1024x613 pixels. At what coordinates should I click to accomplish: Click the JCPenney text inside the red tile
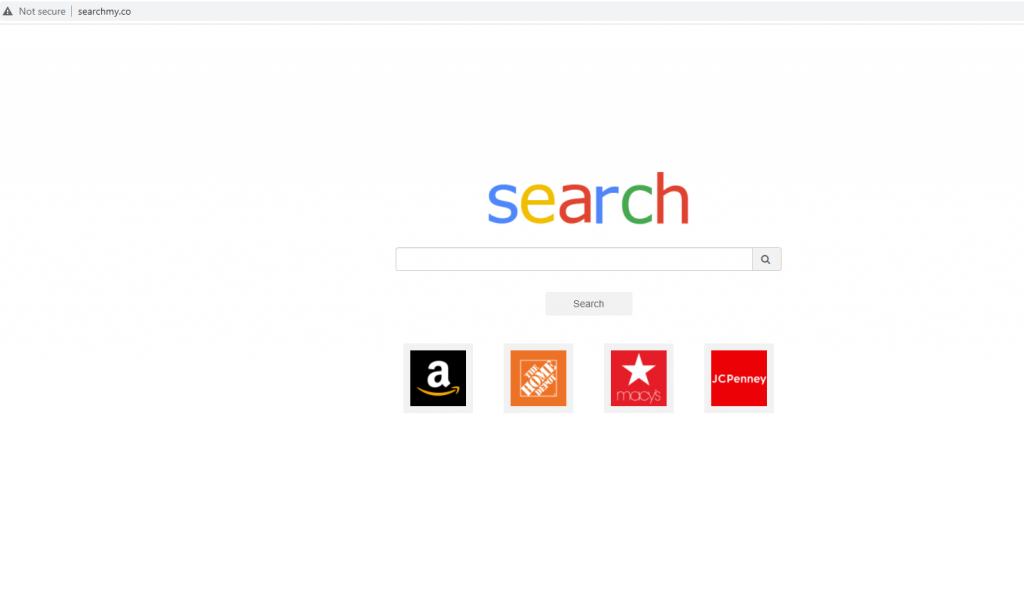(739, 379)
